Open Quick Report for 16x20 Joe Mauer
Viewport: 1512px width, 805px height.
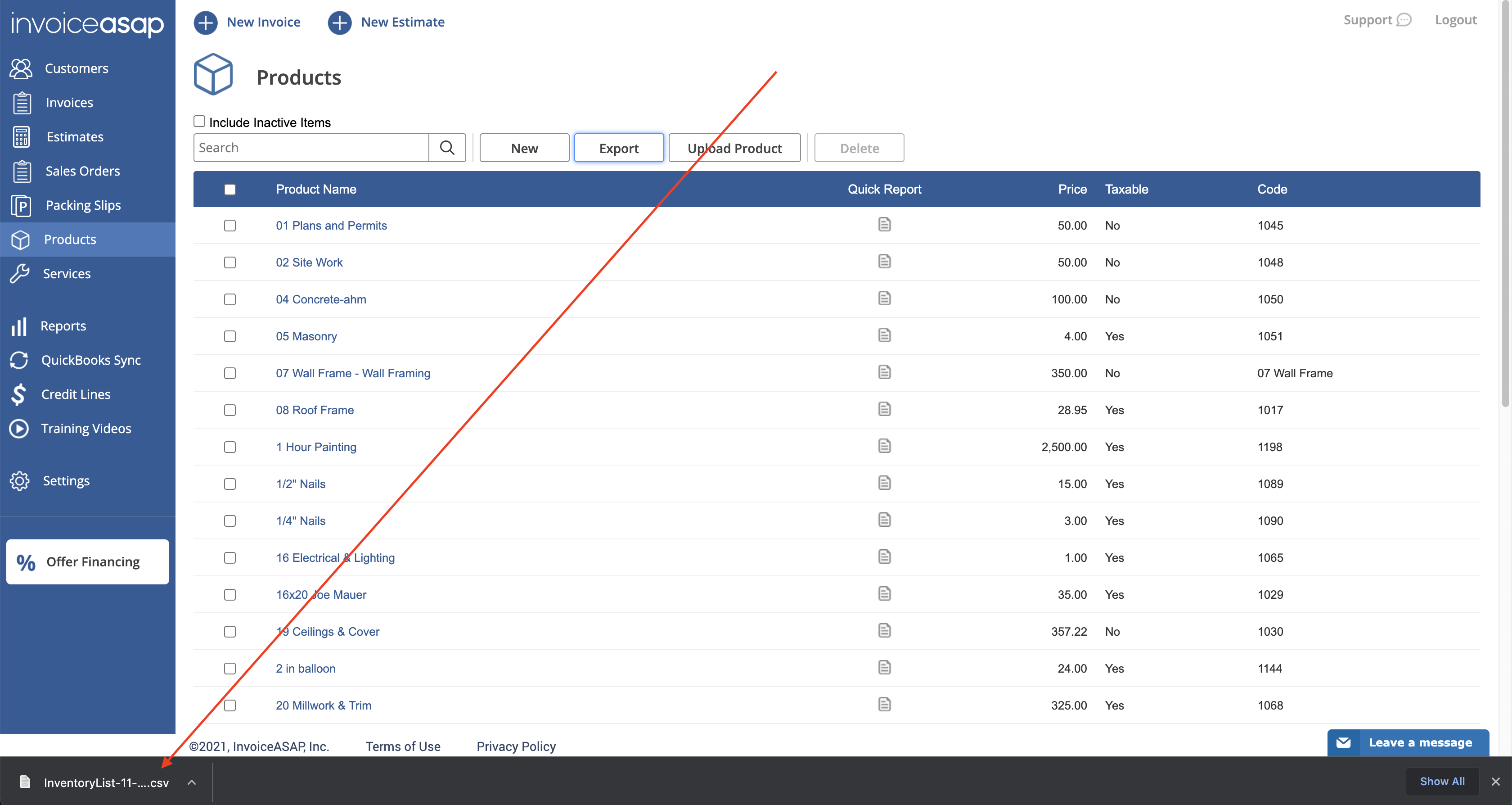(885, 594)
